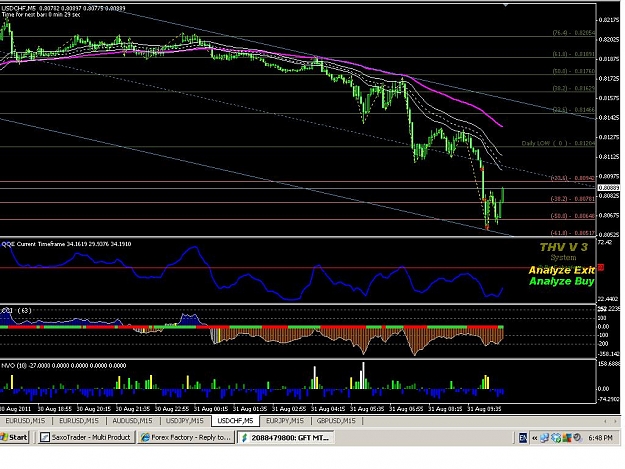
Task: Click the red QQE level marker on axis
Action: coord(601,267)
